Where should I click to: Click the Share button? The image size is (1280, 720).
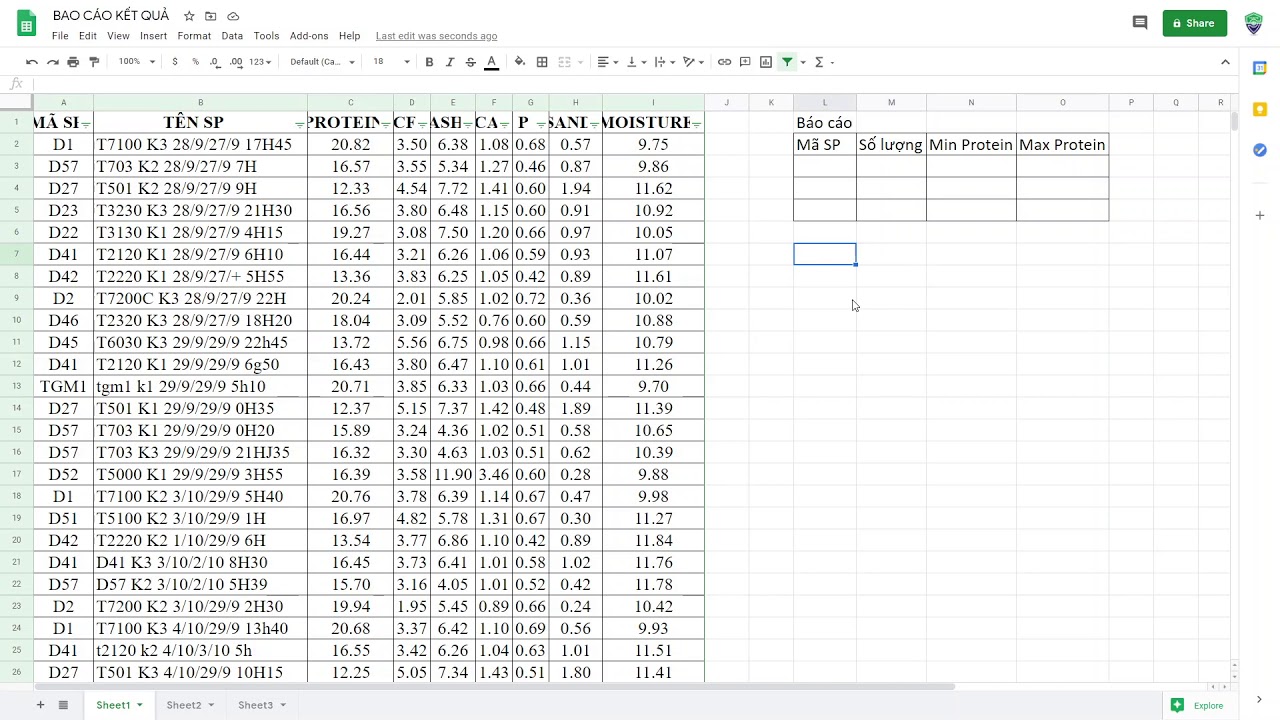pos(1194,23)
